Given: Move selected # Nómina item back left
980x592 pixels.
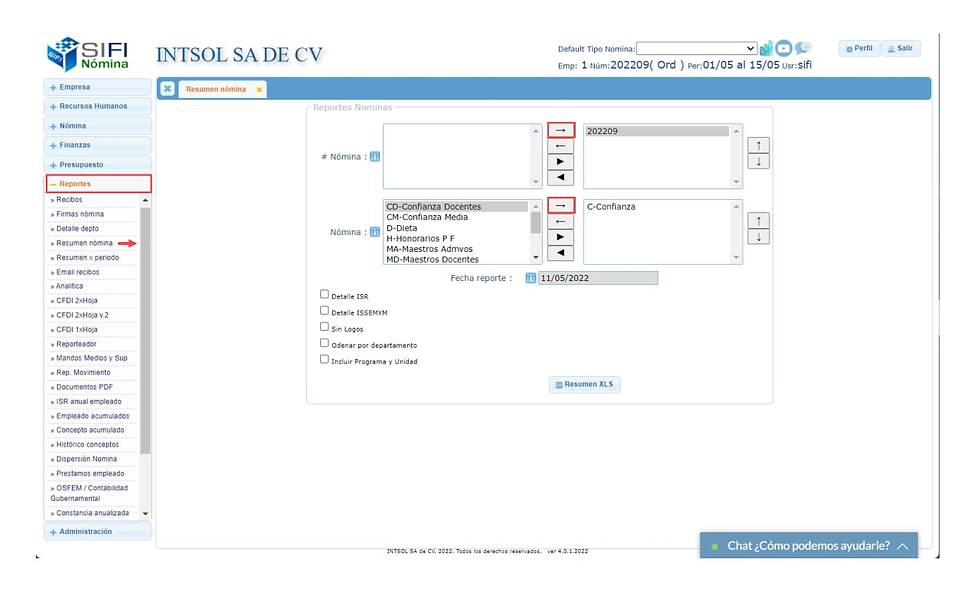Looking at the screenshot, I should pyautogui.click(x=561, y=146).
